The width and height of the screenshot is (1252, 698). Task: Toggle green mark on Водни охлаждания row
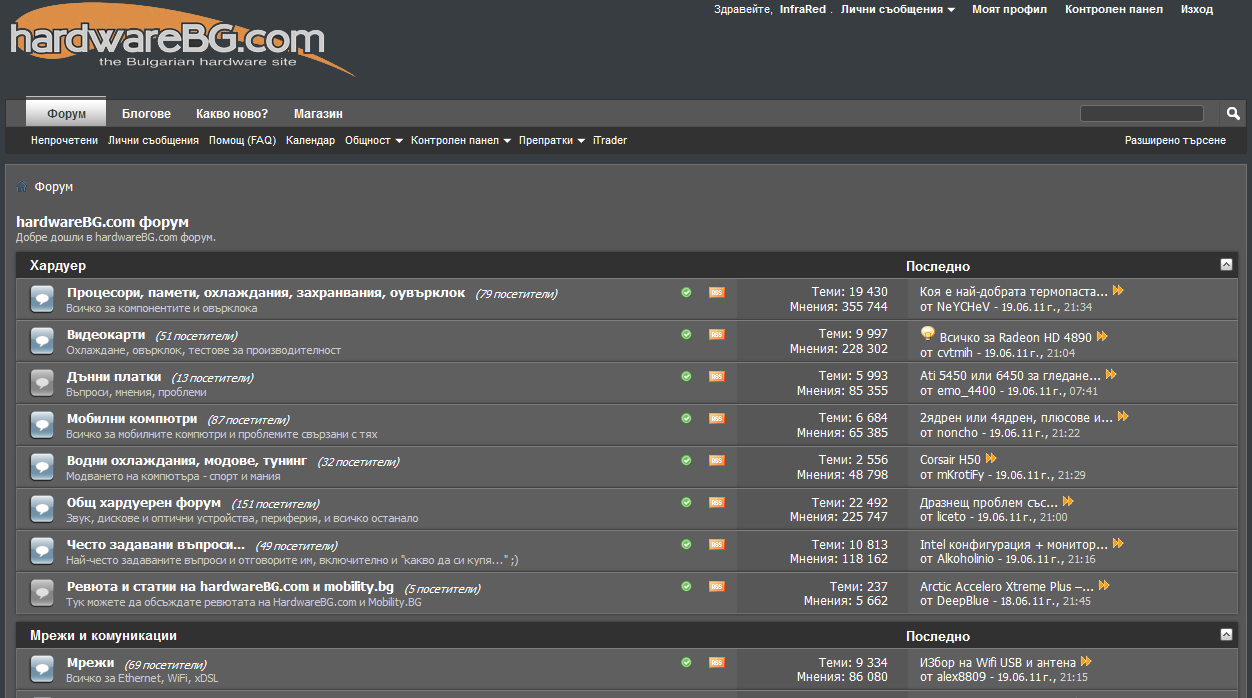686,460
